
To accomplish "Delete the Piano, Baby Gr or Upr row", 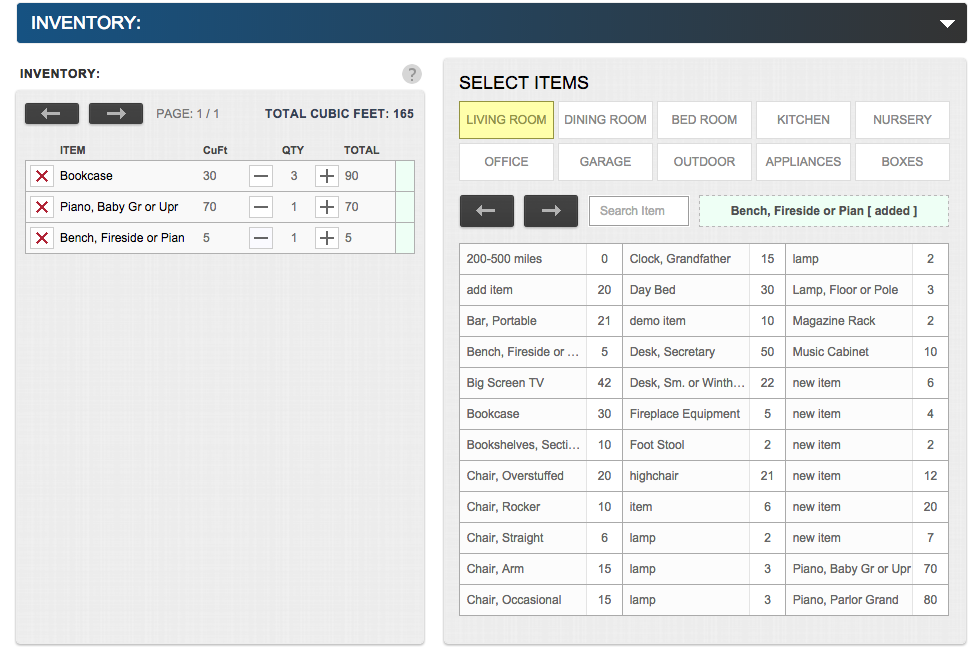I will 41,207.
